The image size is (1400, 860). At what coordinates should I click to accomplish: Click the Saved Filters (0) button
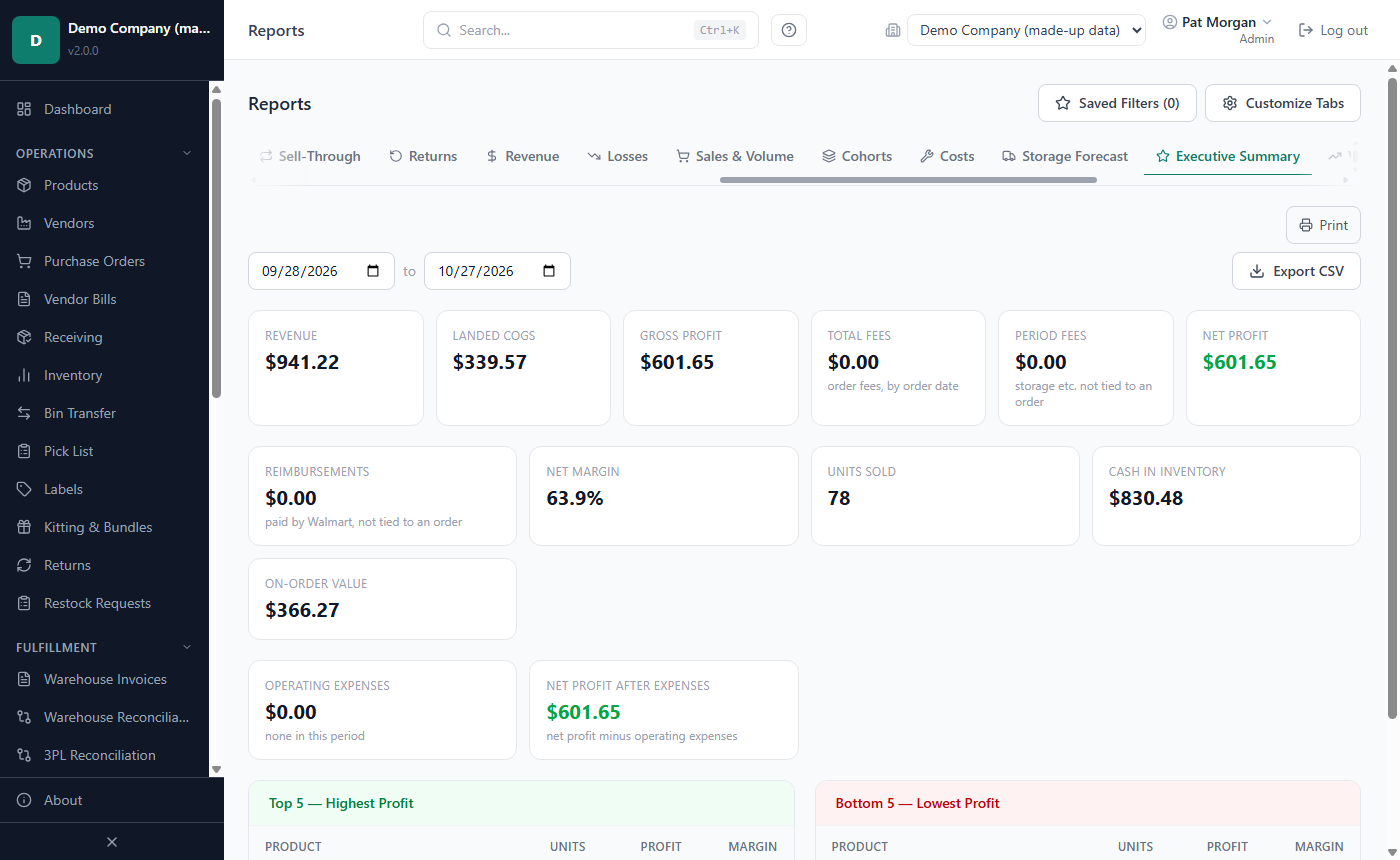point(1117,103)
